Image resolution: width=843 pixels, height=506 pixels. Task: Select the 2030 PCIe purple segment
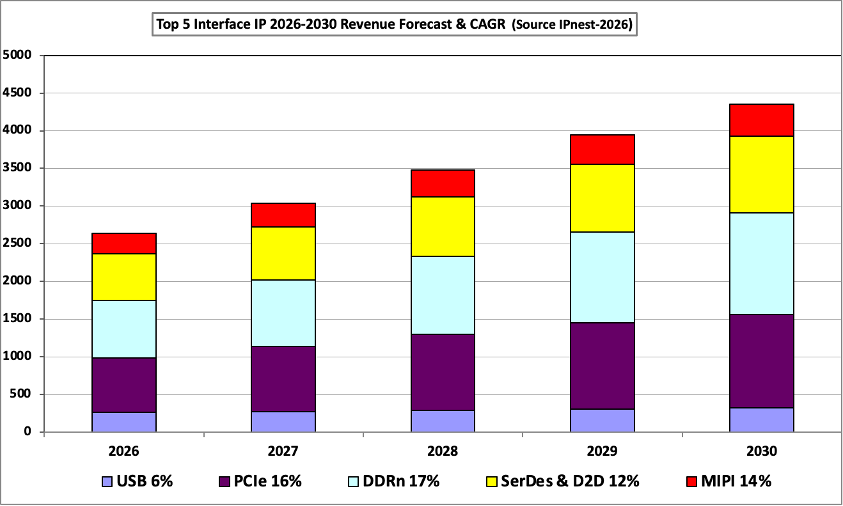[x=762, y=361]
